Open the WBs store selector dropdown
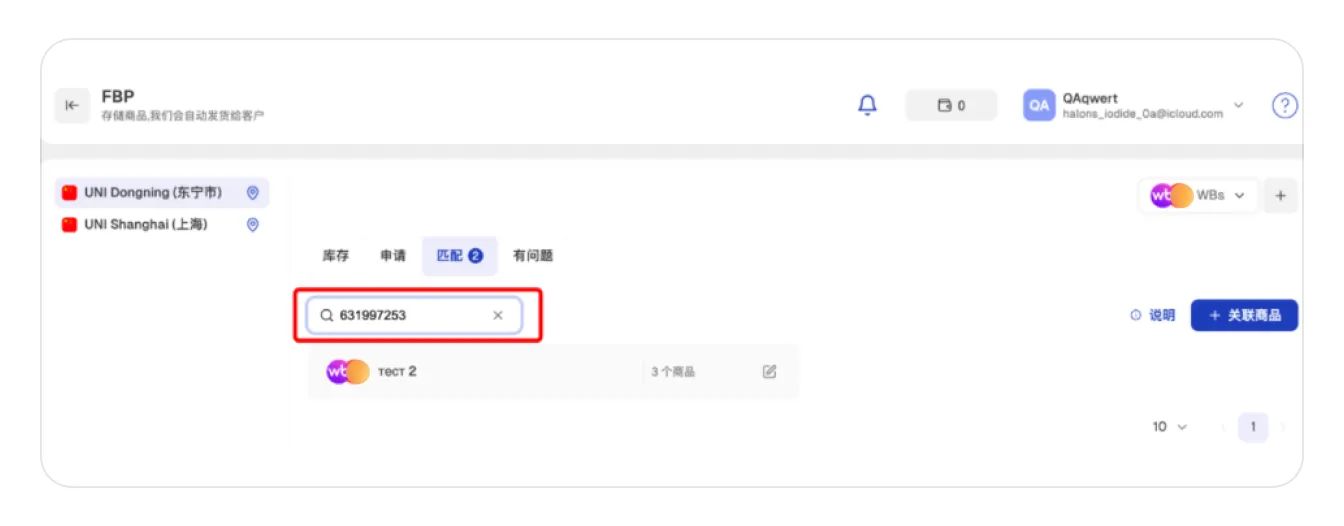The height and width of the screenshot is (526, 1344). [x=1200, y=196]
